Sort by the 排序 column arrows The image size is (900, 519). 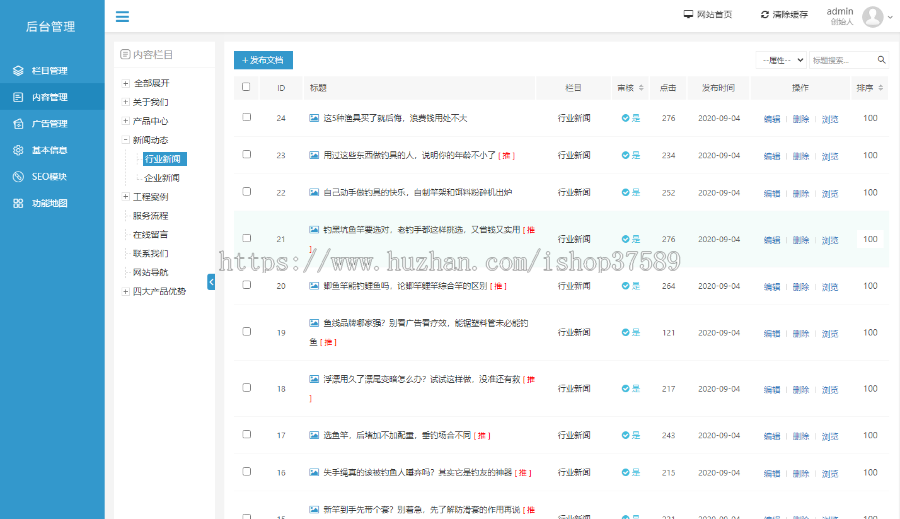pyautogui.click(x=880, y=88)
